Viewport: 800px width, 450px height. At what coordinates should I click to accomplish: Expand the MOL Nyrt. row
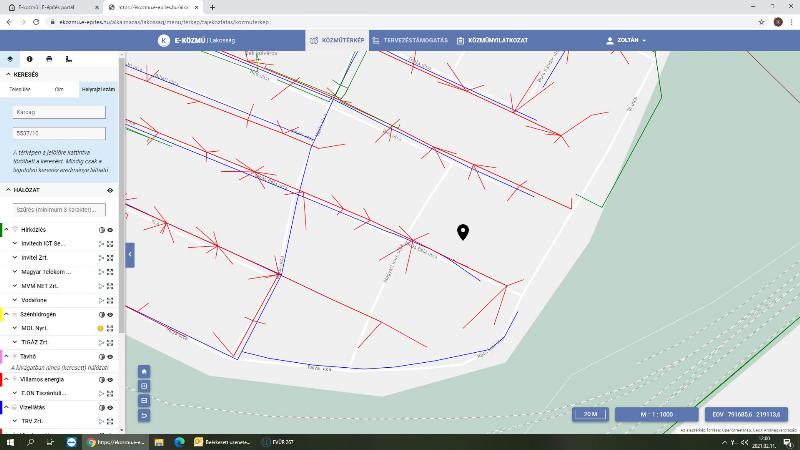(15, 328)
